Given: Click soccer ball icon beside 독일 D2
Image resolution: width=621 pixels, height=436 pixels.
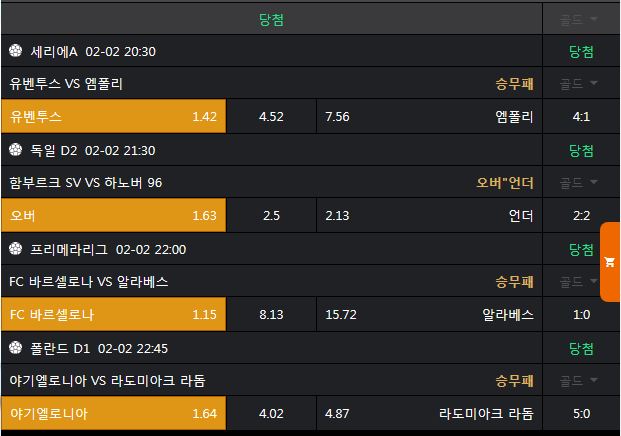Looking at the screenshot, I should click(x=15, y=150).
